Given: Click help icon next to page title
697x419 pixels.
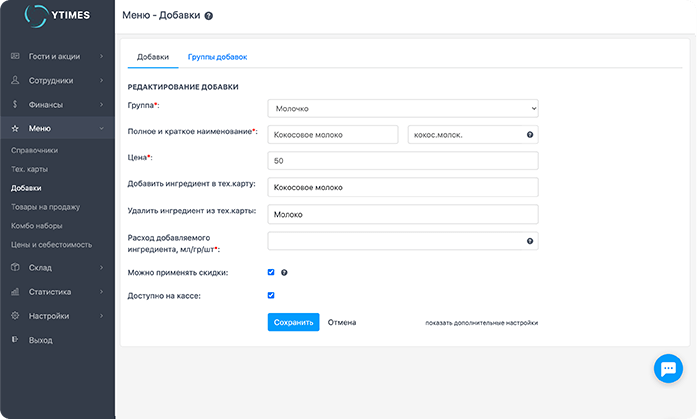Looking at the screenshot, I should click(x=208, y=17).
